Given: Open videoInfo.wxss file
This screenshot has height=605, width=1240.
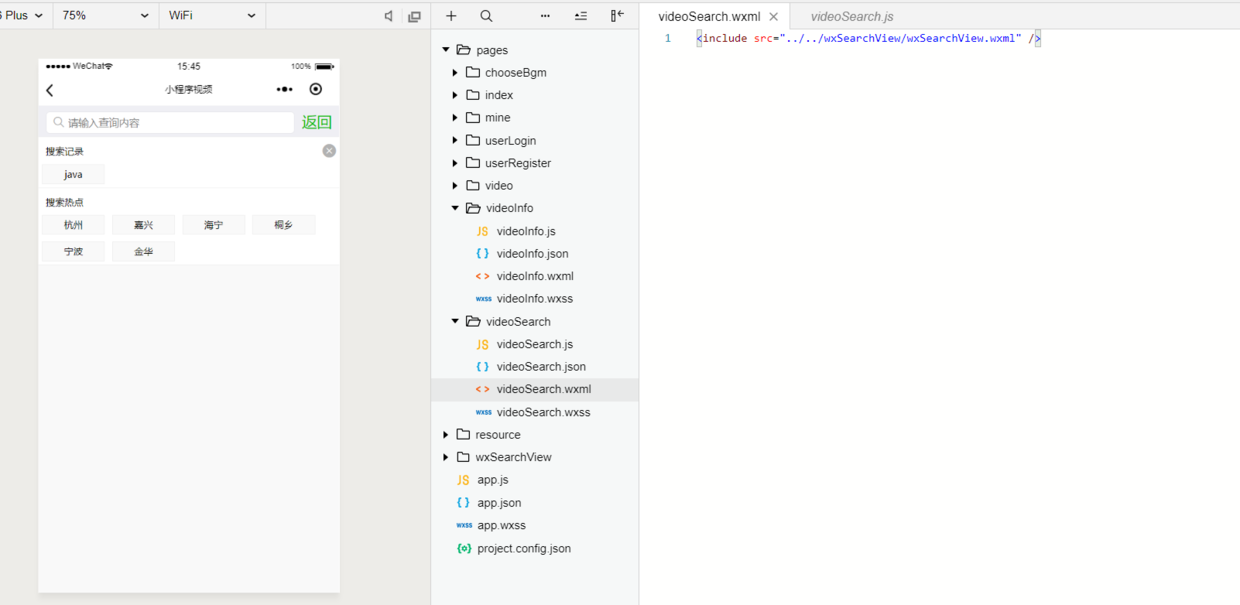Looking at the screenshot, I should (x=534, y=299).
